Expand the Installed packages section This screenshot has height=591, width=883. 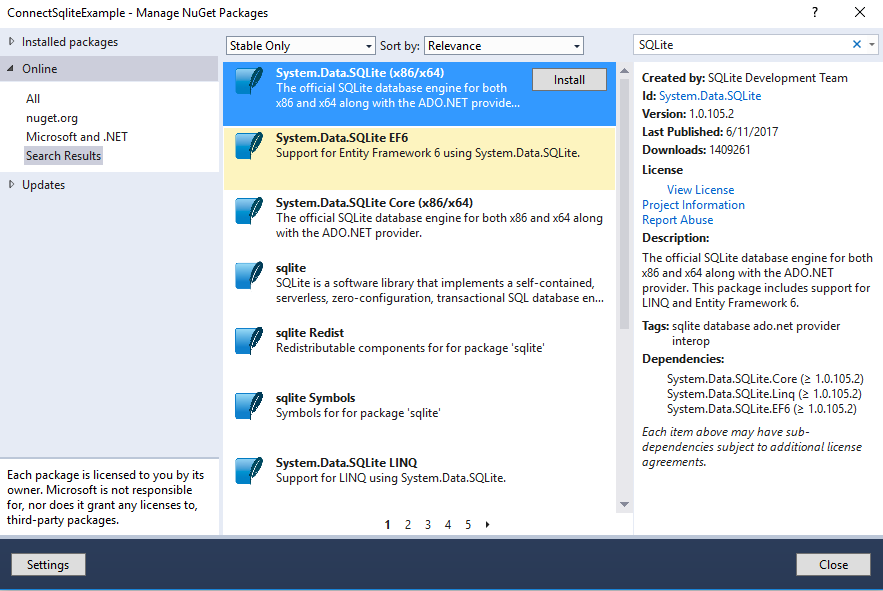[x=11, y=42]
